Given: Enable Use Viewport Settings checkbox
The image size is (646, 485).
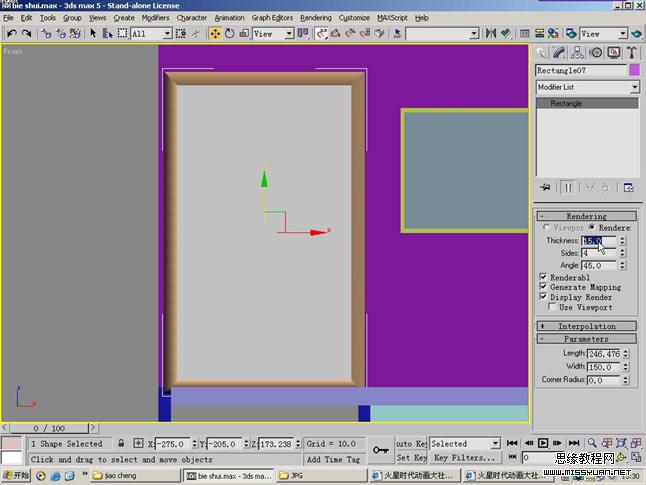Looking at the screenshot, I should [x=552, y=307].
